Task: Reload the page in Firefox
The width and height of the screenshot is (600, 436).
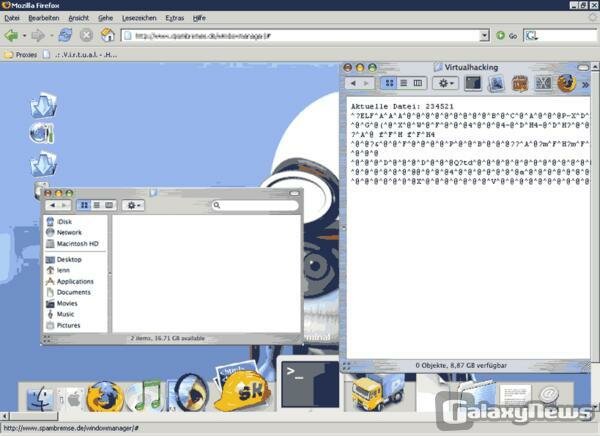Action: [x=65, y=35]
